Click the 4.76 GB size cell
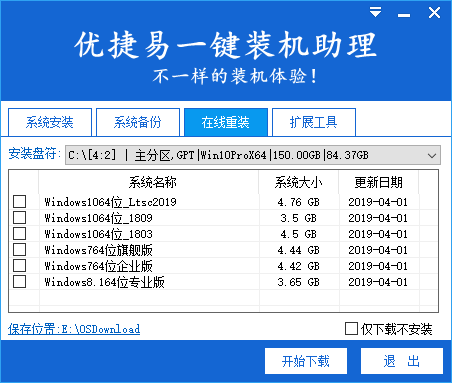 point(298,202)
